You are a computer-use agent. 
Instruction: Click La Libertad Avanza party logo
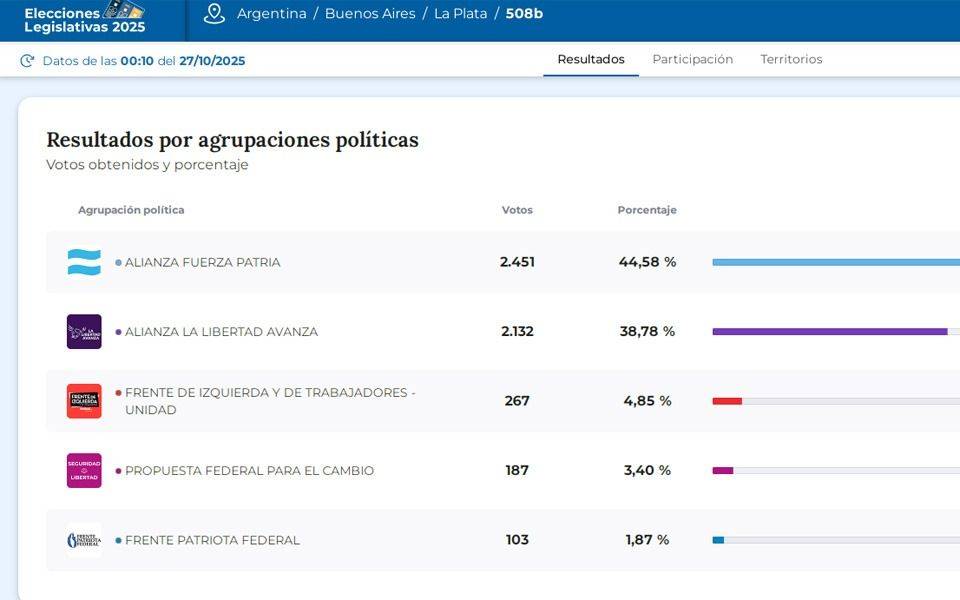point(84,332)
